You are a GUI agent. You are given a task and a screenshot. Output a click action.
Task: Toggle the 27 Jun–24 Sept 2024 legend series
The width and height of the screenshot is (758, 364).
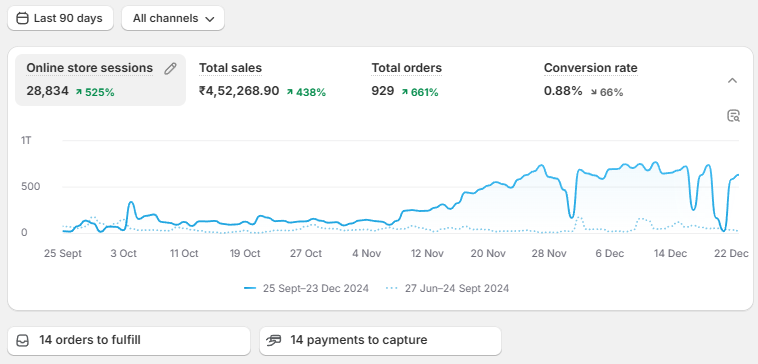(x=447, y=289)
